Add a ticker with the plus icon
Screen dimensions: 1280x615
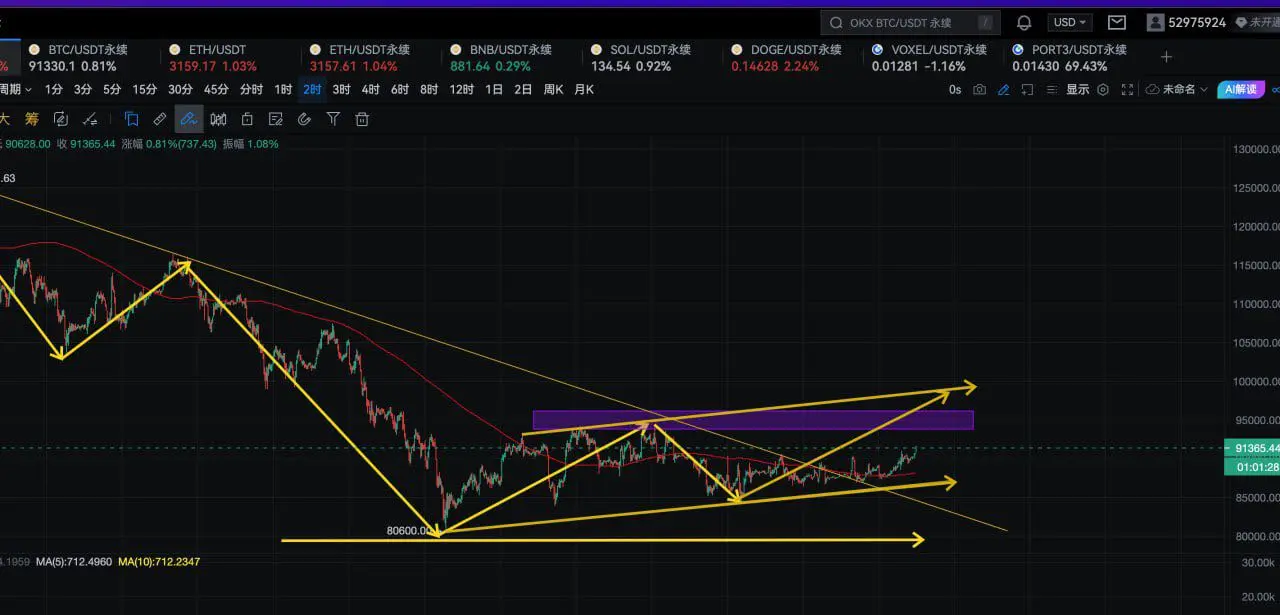(x=1166, y=57)
